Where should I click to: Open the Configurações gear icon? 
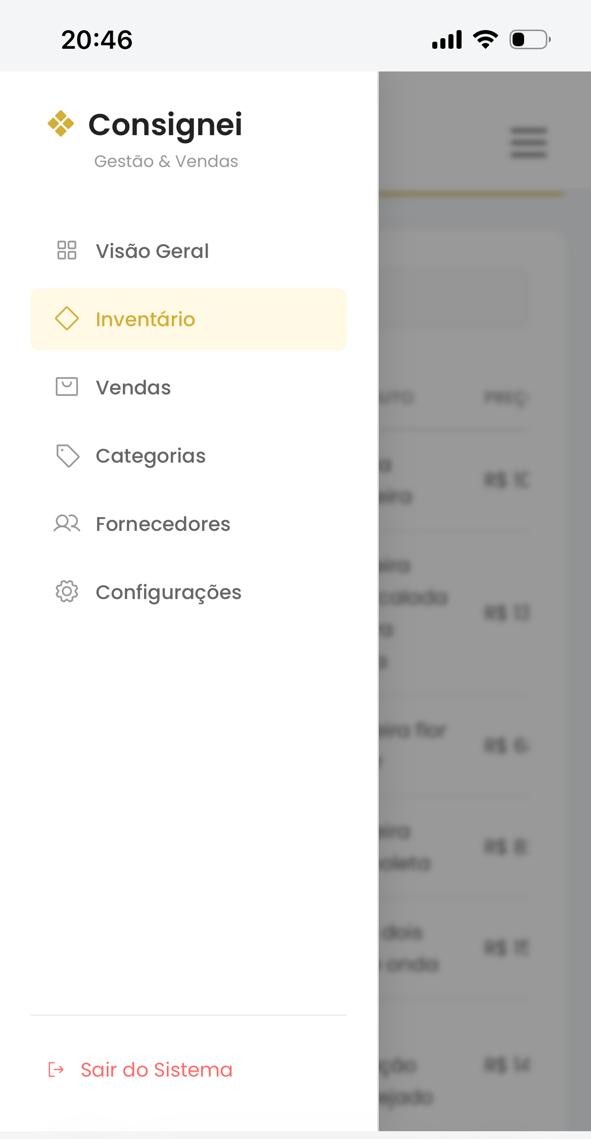point(66,591)
